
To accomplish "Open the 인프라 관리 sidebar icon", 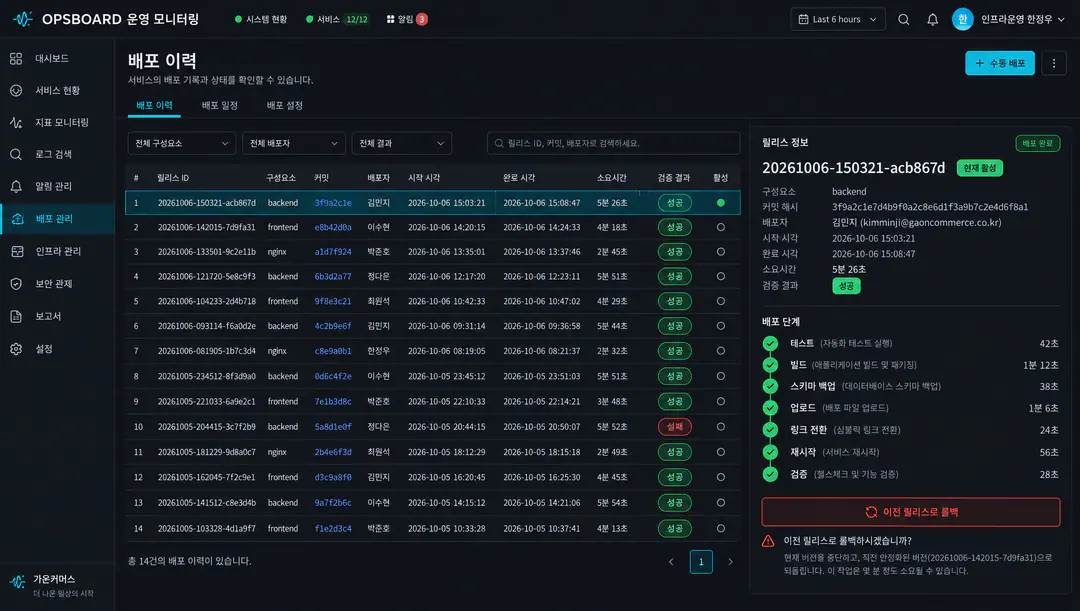I will 17,251.
